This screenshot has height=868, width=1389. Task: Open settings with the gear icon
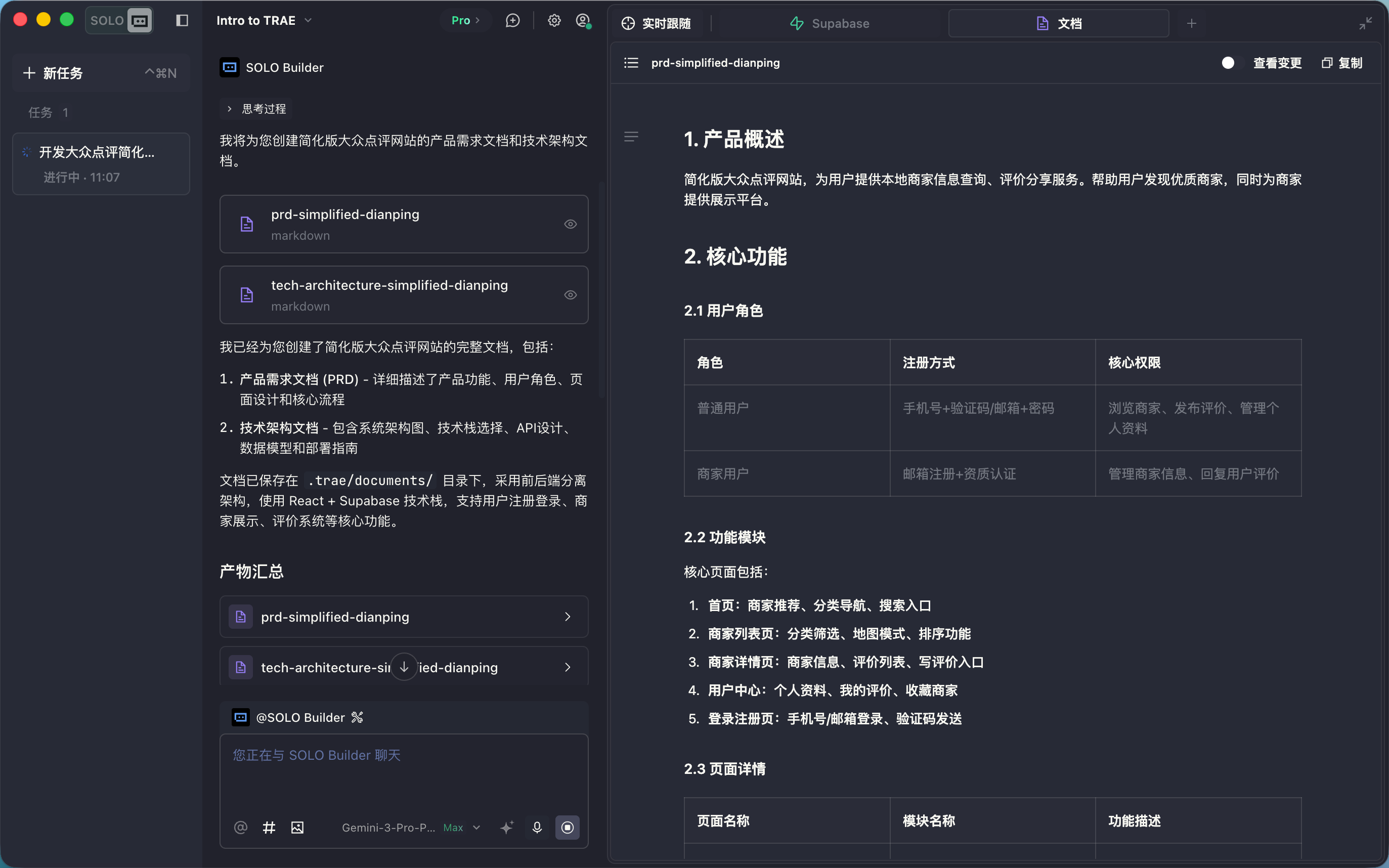coord(553,20)
